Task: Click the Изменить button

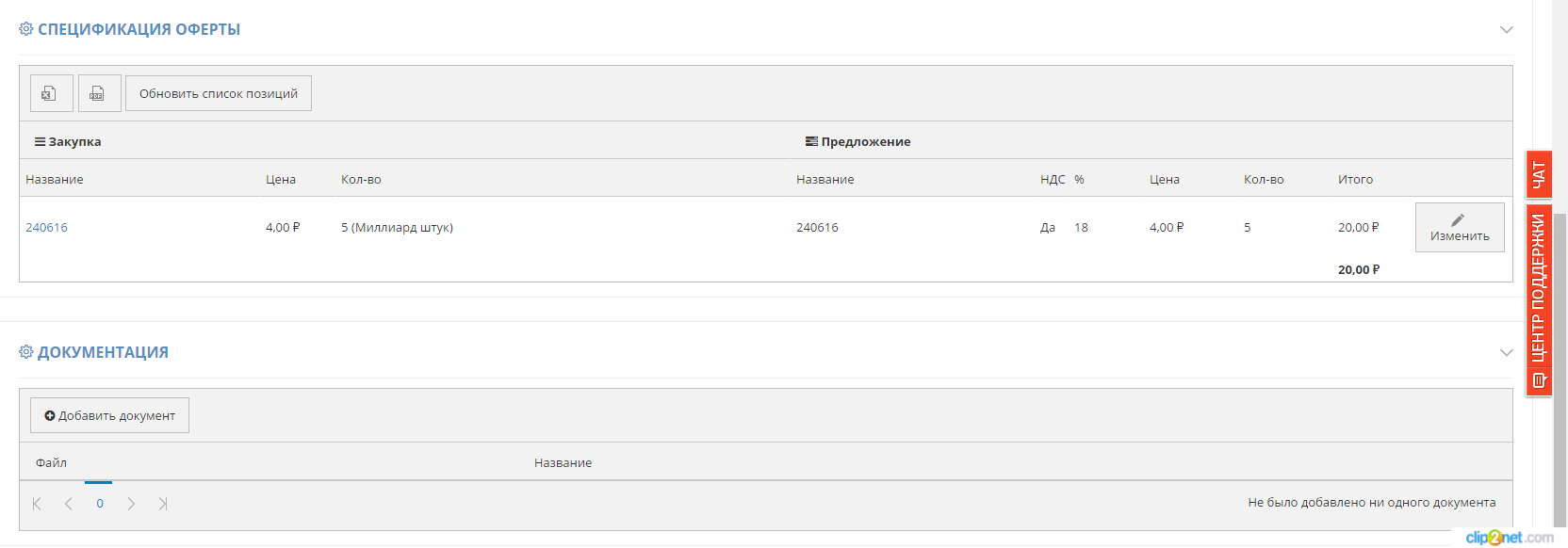Action: (x=1460, y=227)
